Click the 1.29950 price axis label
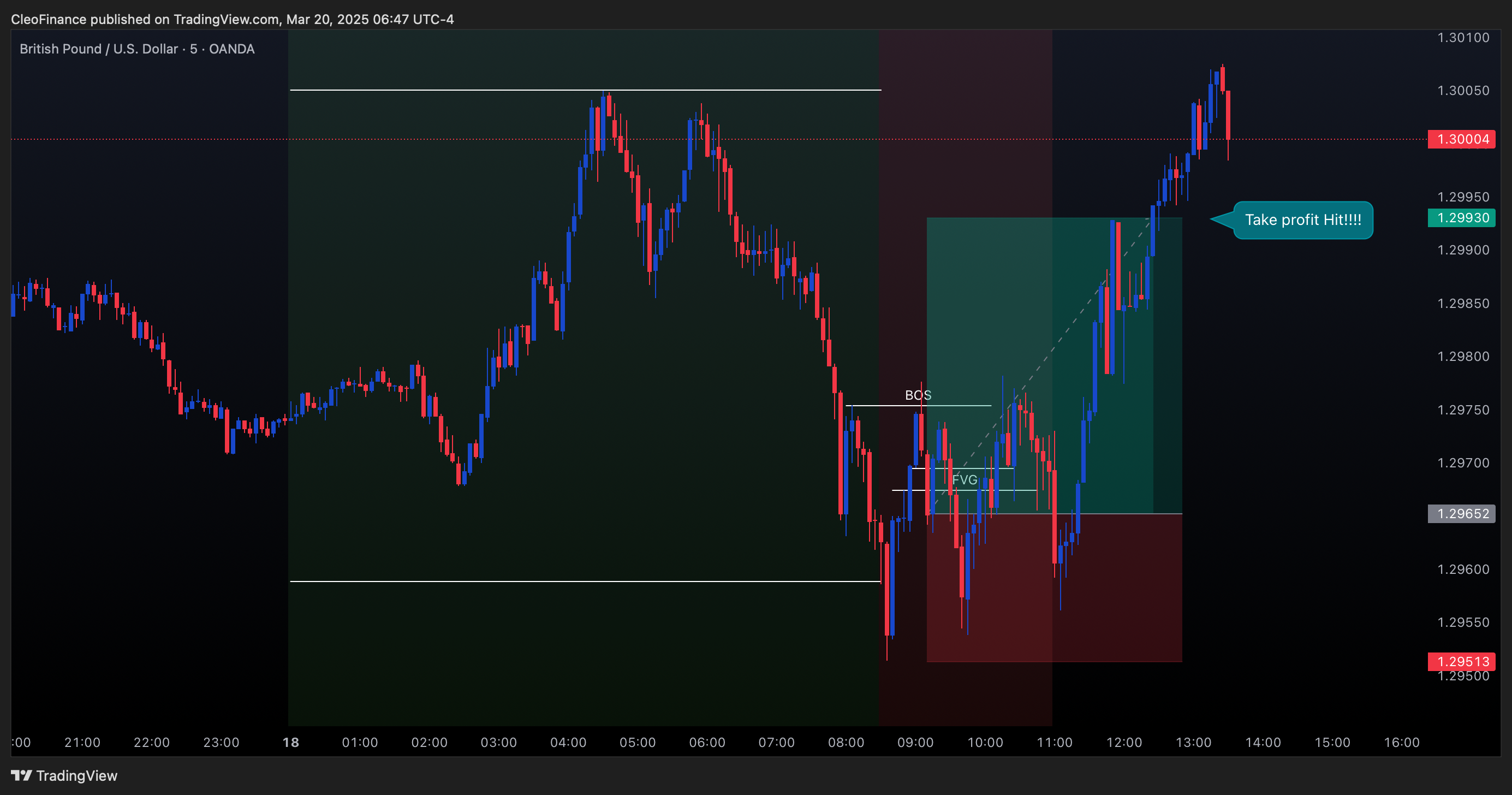The image size is (1512, 795). [x=1463, y=197]
